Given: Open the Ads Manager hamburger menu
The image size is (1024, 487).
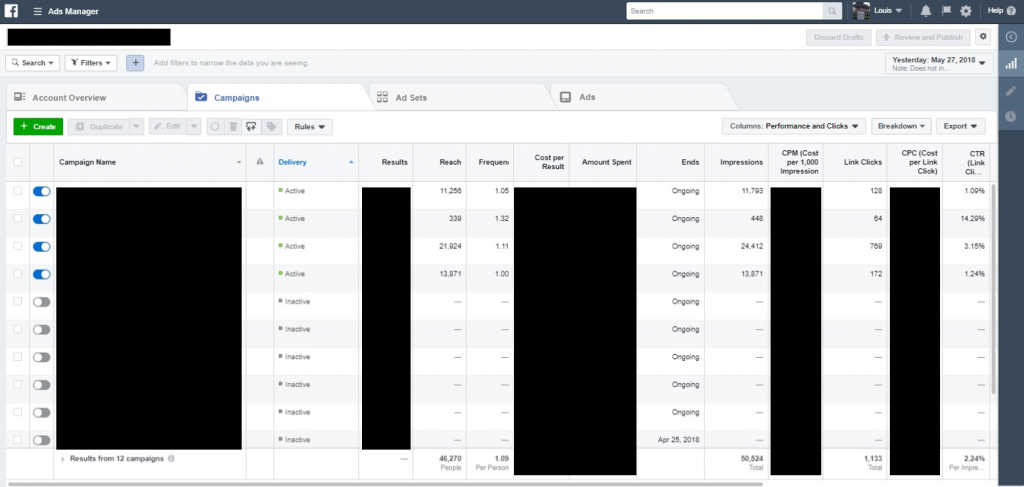Looking at the screenshot, I should [x=38, y=12].
